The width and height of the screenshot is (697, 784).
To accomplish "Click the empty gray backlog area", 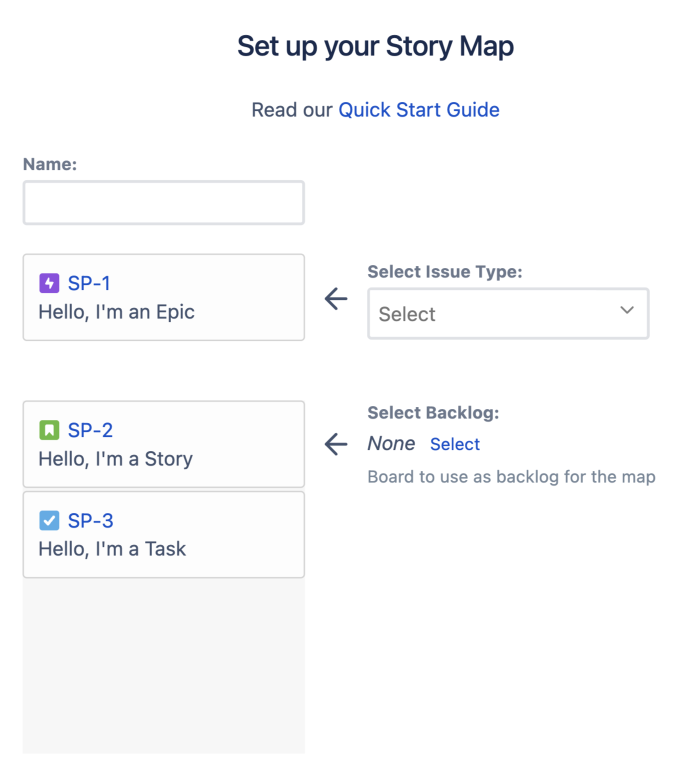I will pyautogui.click(x=164, y=666).
